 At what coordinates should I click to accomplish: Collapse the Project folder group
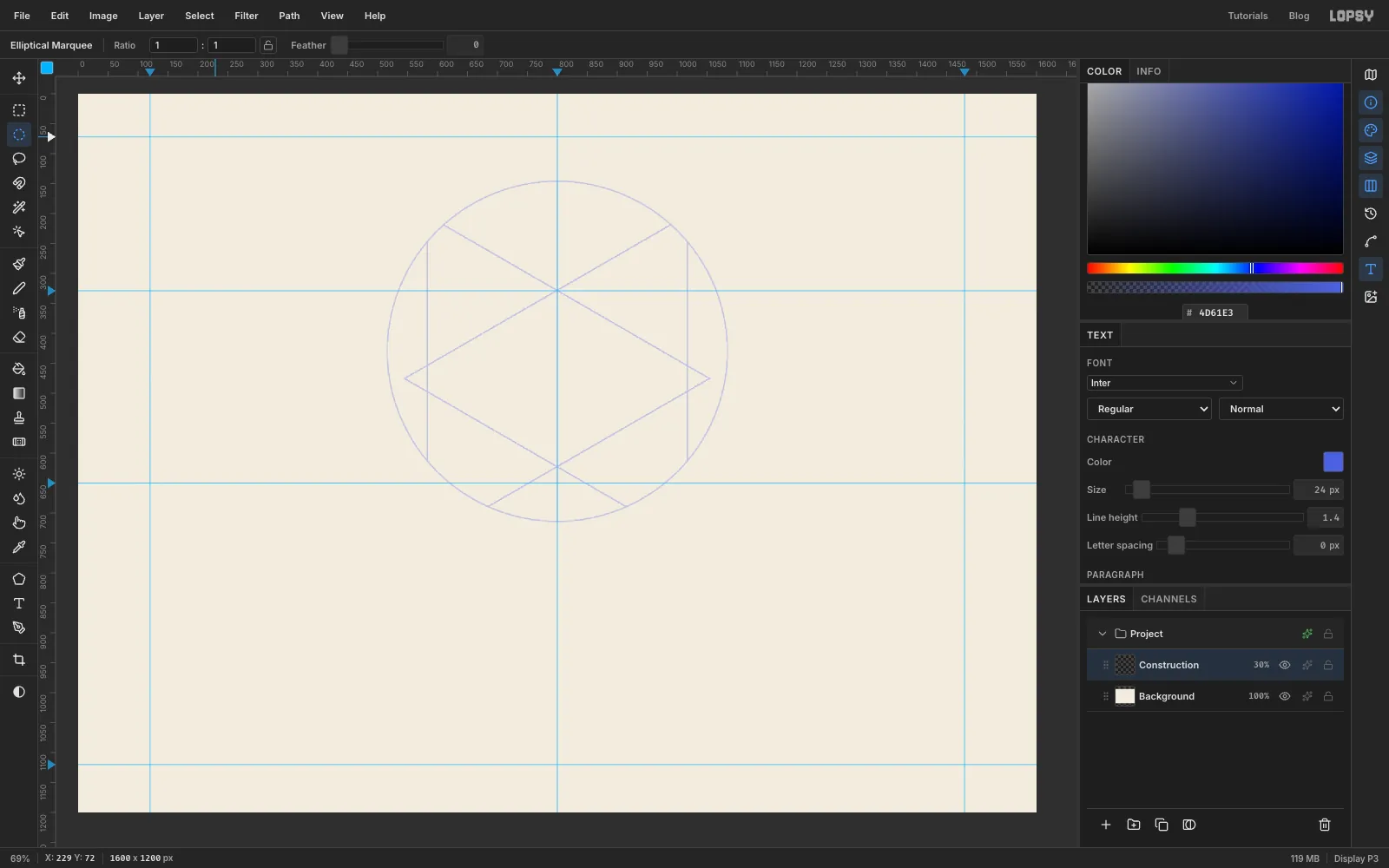click(x=1103, y=634)
